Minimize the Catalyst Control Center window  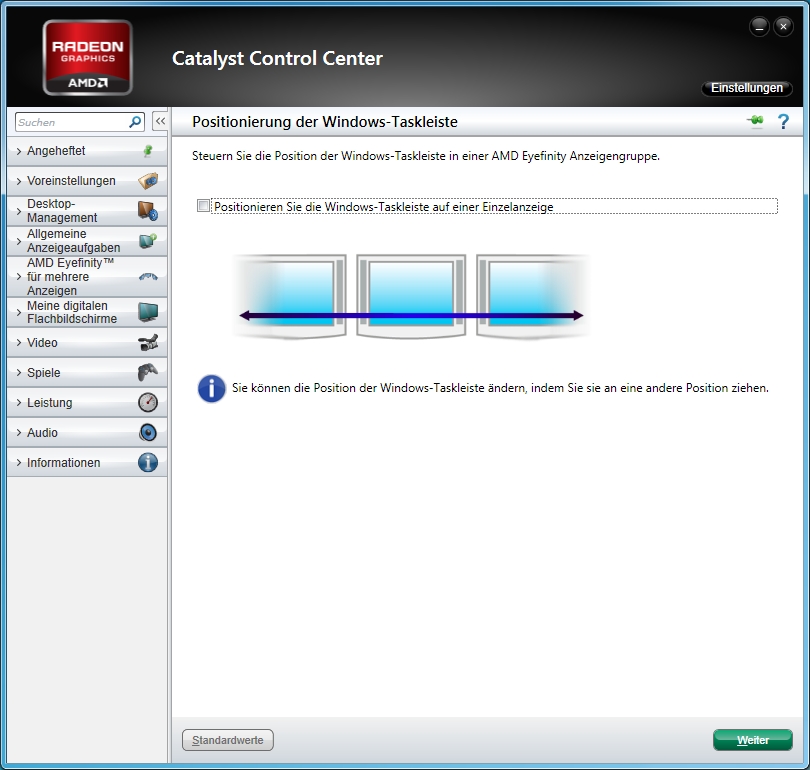(759, 26)
